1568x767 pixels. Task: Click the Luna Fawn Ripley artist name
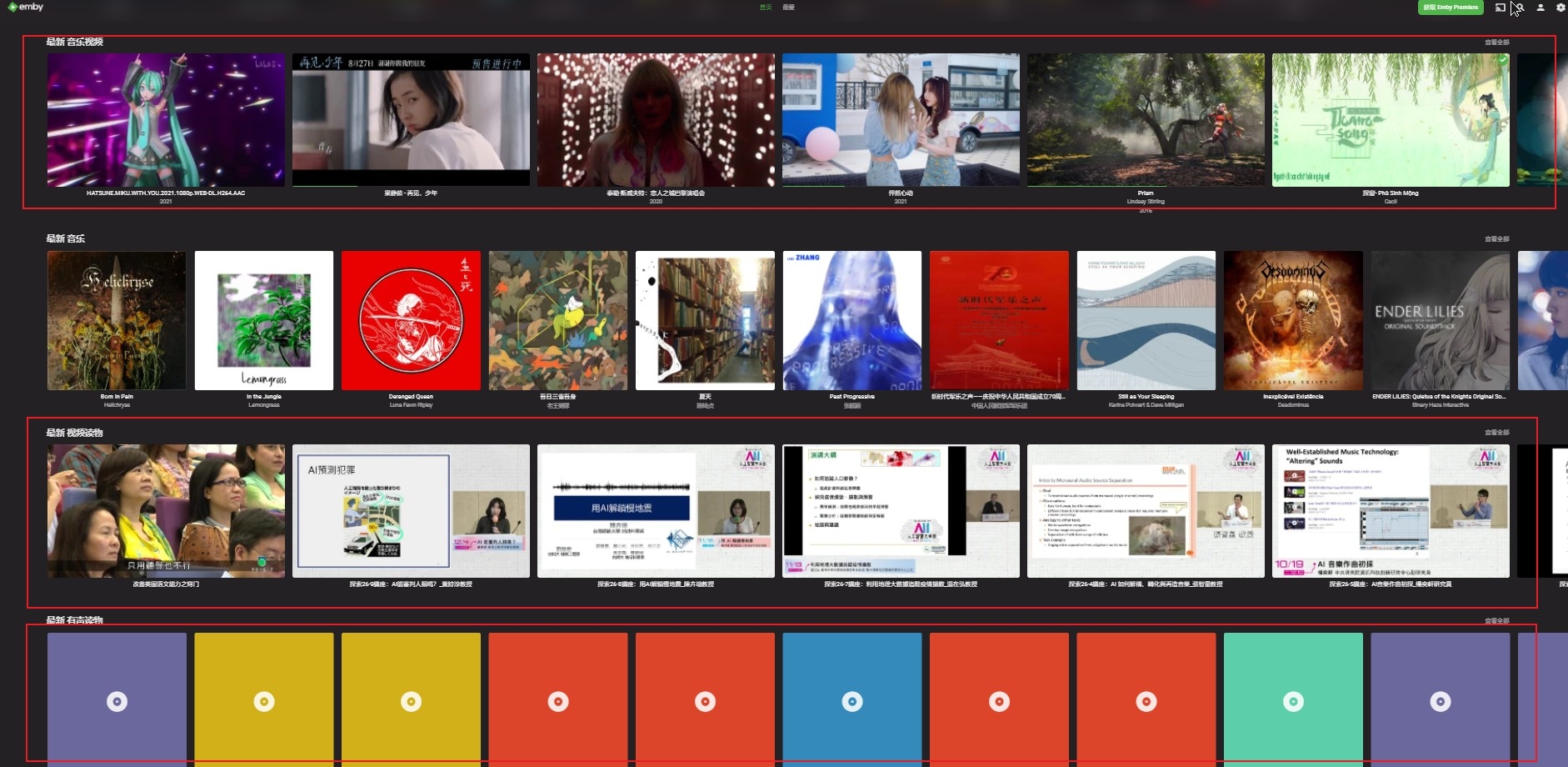[x=411, y=405]
